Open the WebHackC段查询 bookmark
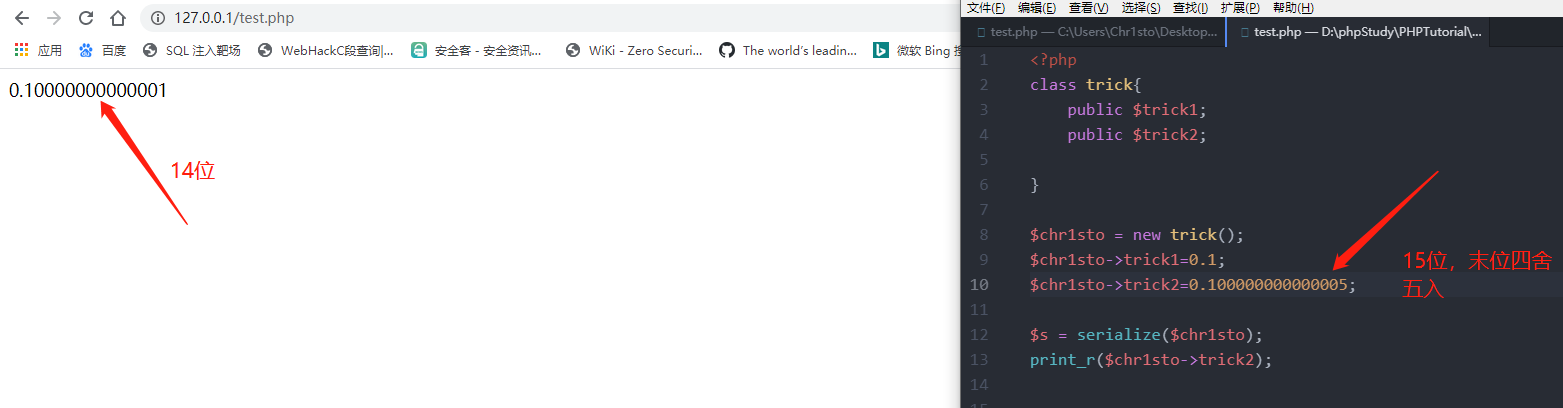1563x408 pixels. pyautogui.click(x=326, y=50)
